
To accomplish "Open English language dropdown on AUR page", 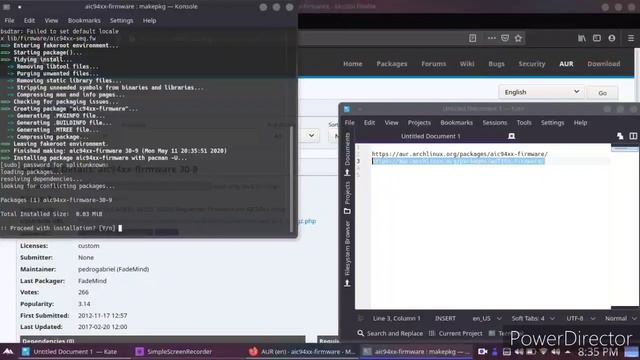I will (541, 92).
